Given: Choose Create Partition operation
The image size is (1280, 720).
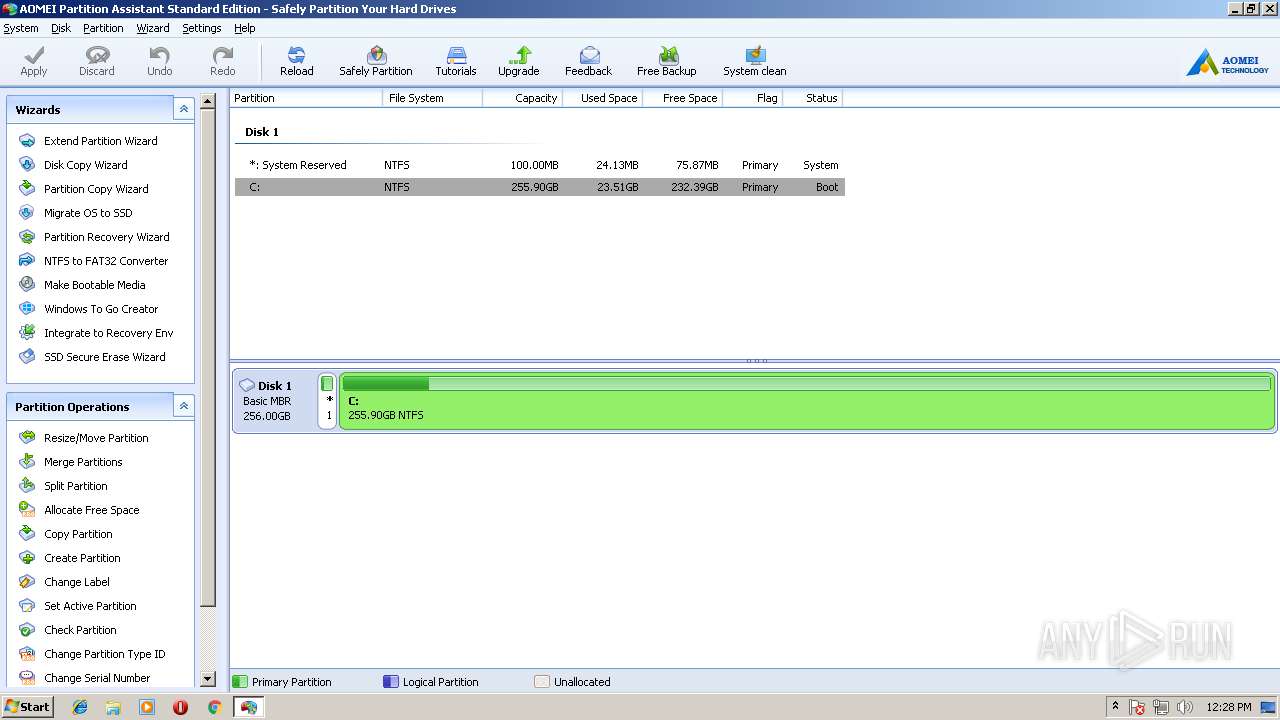Looking at the screenshot, I should pos(82,558).
